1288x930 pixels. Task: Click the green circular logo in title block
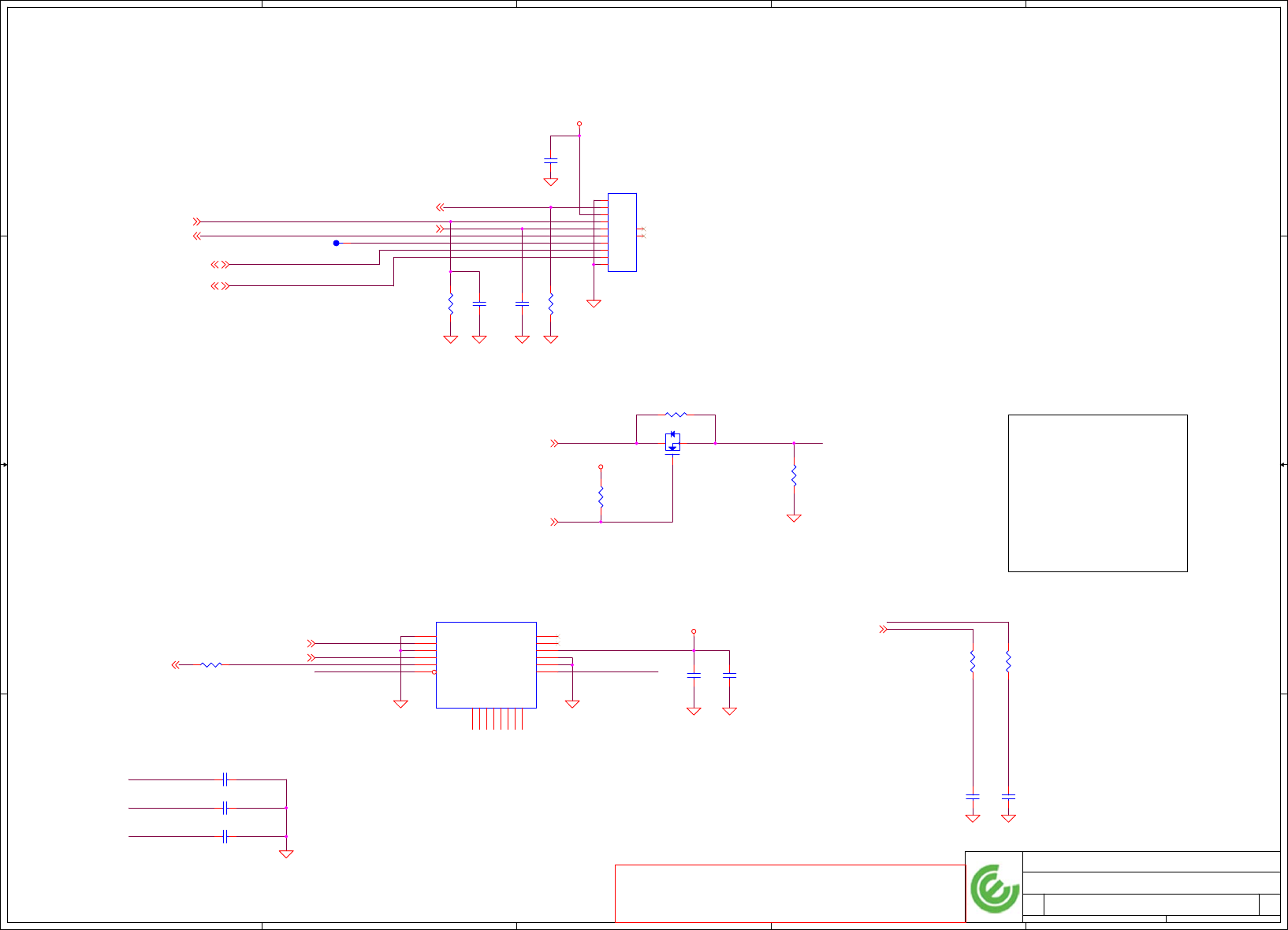click(994, 888)
